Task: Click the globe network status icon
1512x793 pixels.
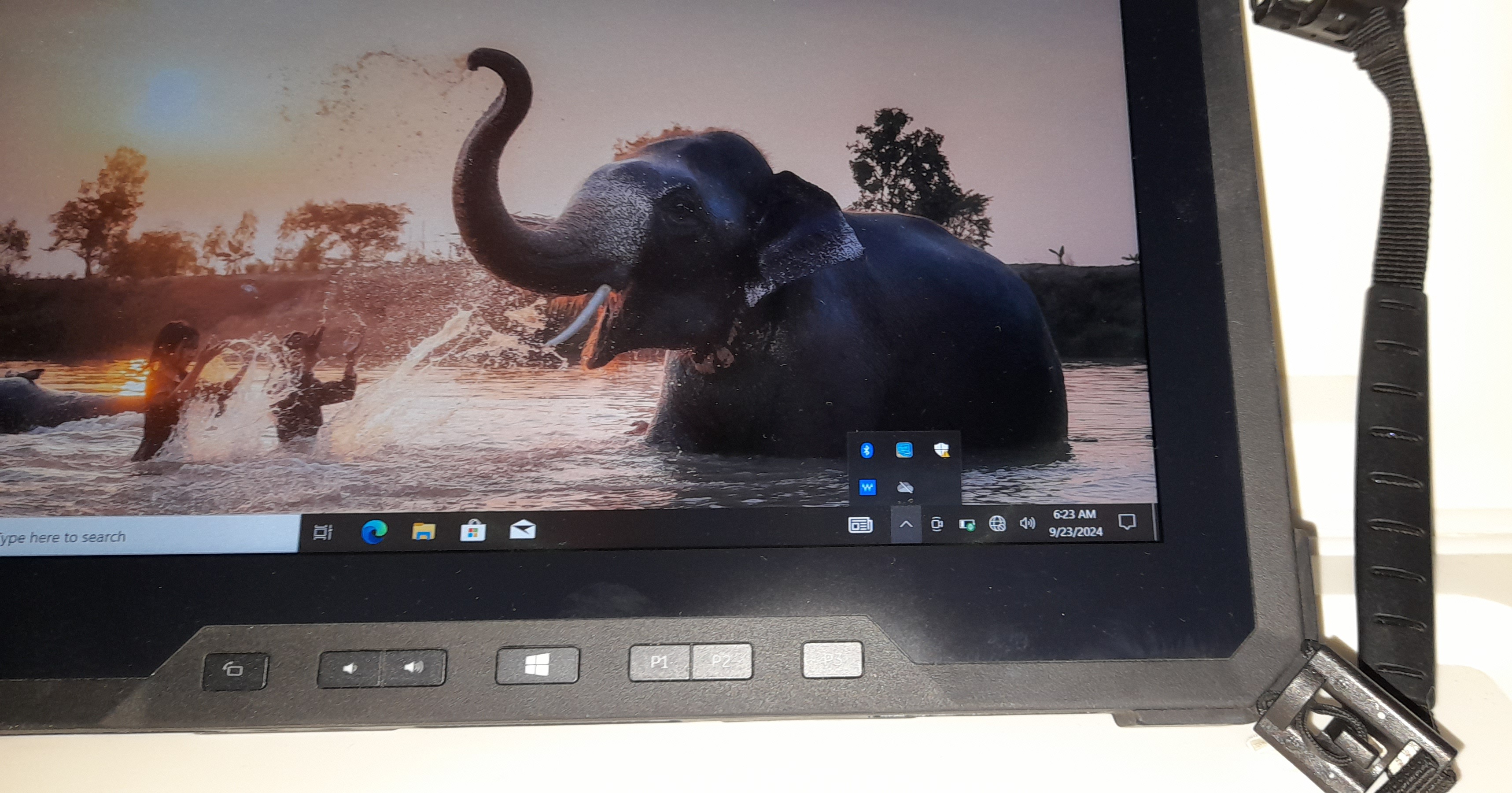Action: tap(997, 523)
